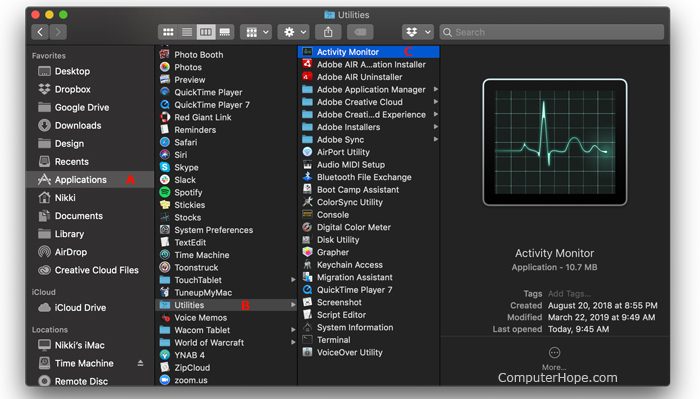This screenshot has height=399, width=700.
Task: Select the AirPort Utility icon
Action: (307, 152)
